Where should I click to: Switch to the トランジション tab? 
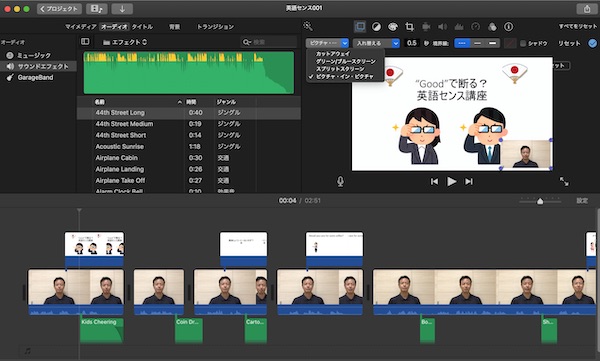(215, 26)
